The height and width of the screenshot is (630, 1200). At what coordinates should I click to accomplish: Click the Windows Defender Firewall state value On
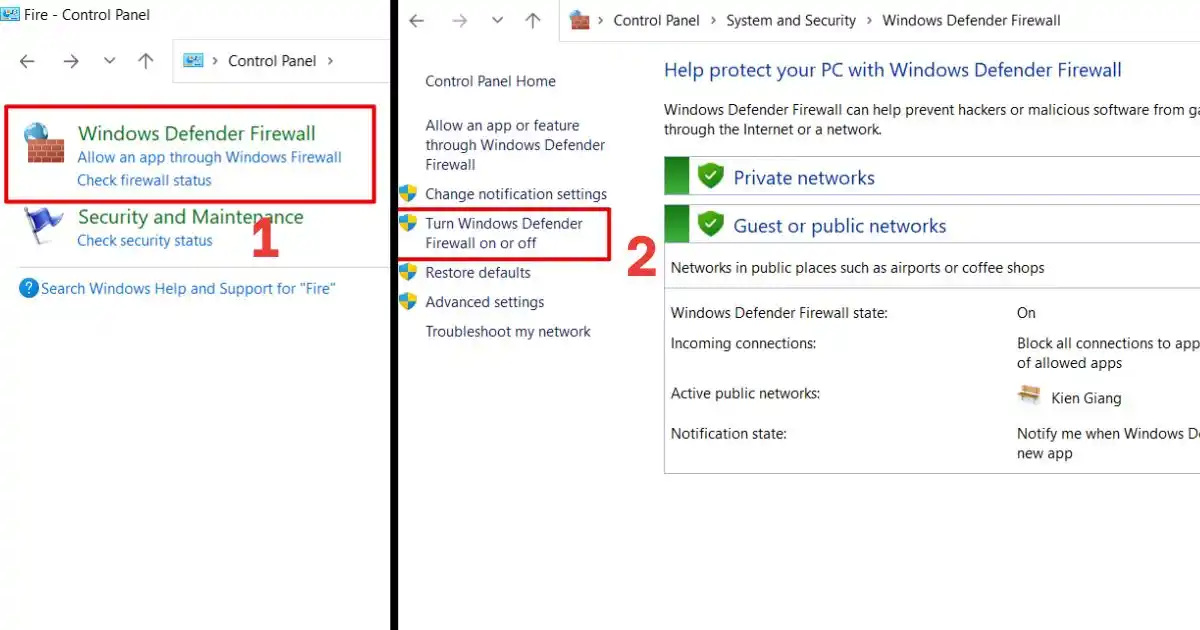1026,313
